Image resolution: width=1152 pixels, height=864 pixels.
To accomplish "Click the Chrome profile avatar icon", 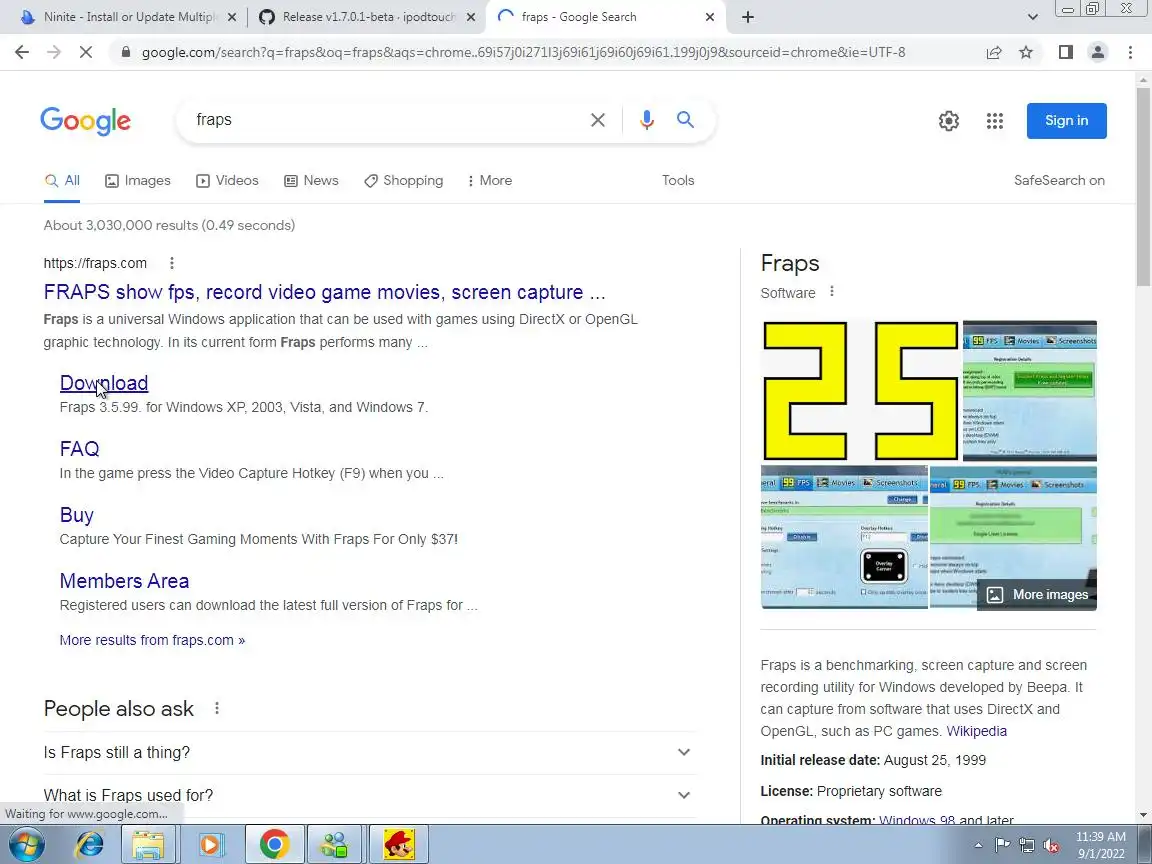I will tap(1098, 52).
